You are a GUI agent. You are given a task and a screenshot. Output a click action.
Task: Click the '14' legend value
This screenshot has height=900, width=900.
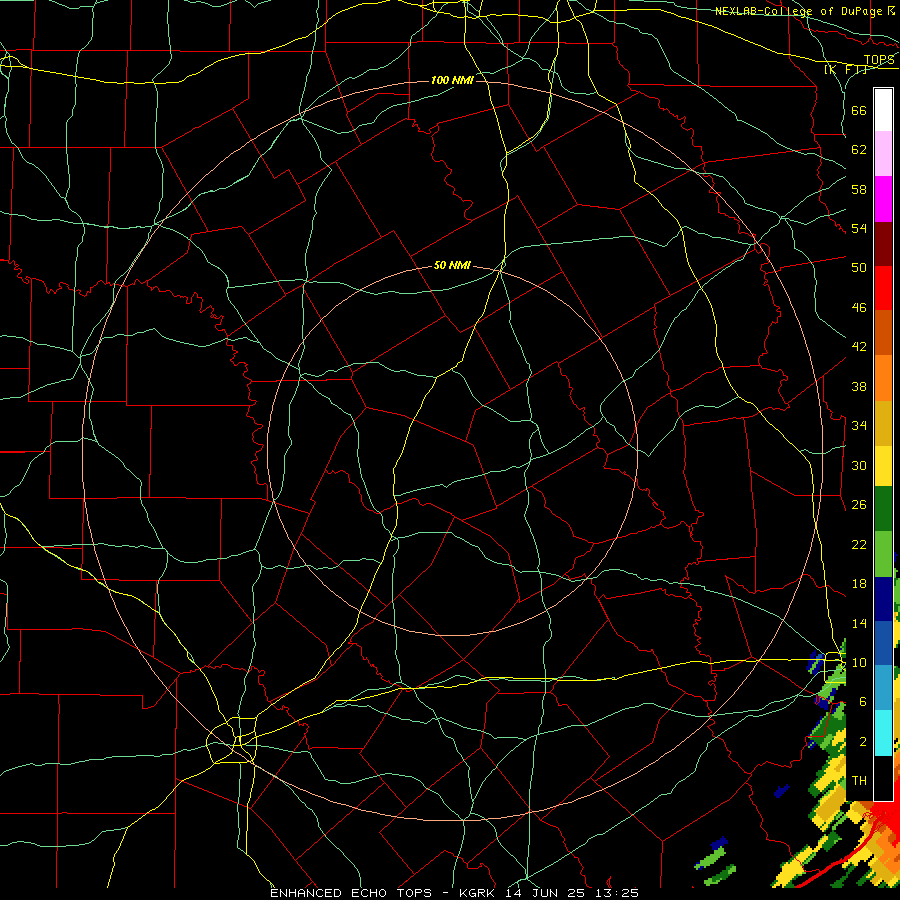859,623
